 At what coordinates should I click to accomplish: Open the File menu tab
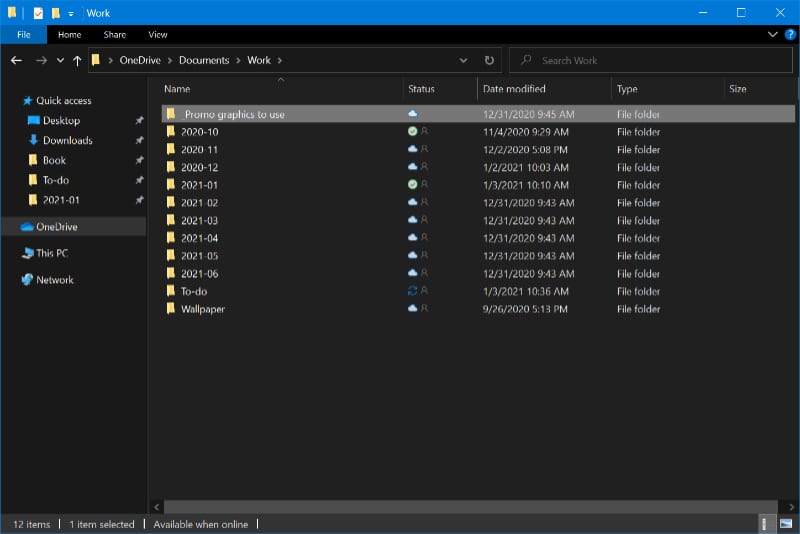click(22, 34)
